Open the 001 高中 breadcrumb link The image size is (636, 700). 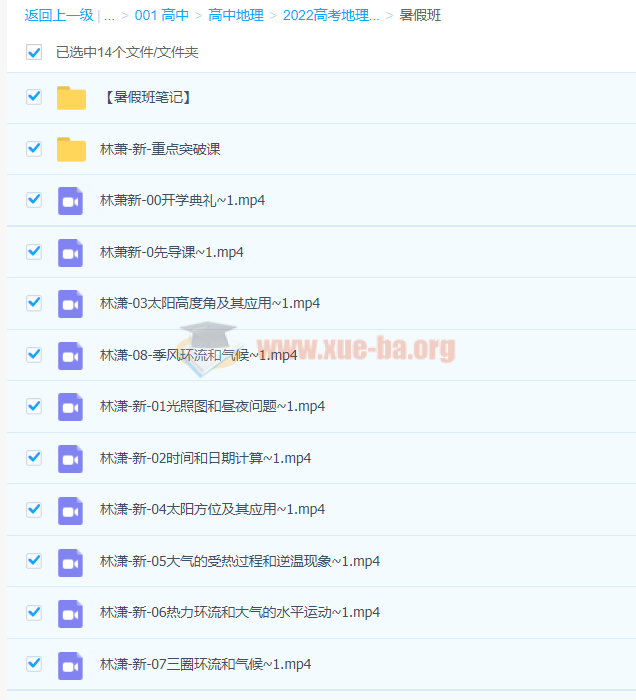click(162, 15)
